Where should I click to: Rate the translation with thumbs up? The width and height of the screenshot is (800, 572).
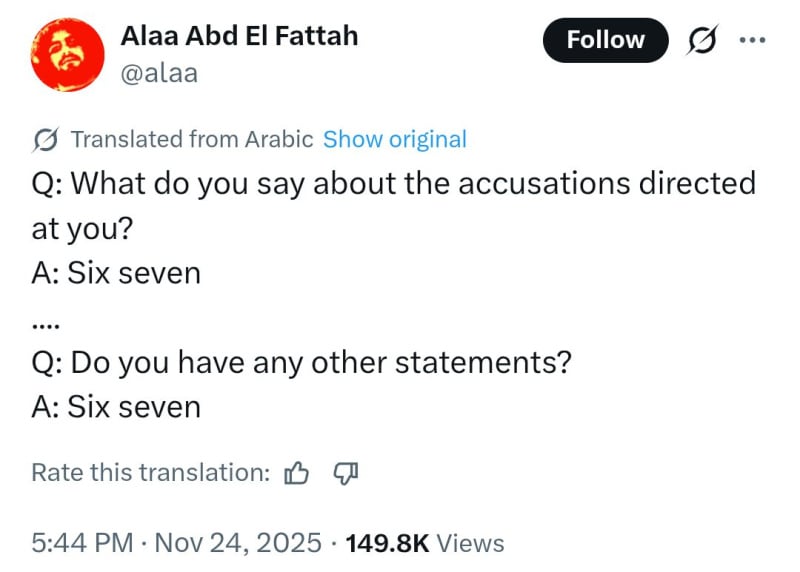tap(296, 472)
